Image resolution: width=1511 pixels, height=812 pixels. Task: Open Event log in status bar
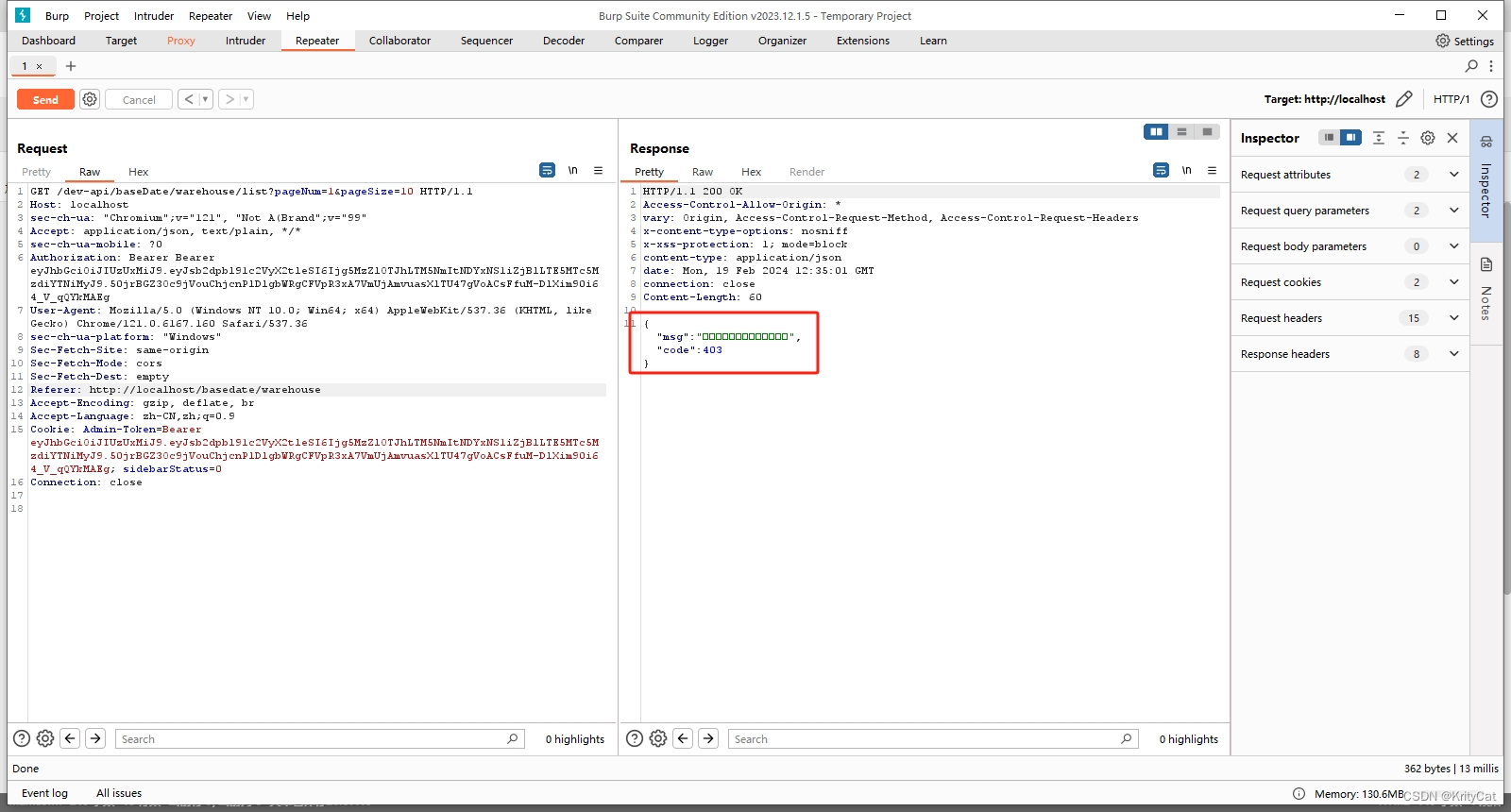click(44, 793)
